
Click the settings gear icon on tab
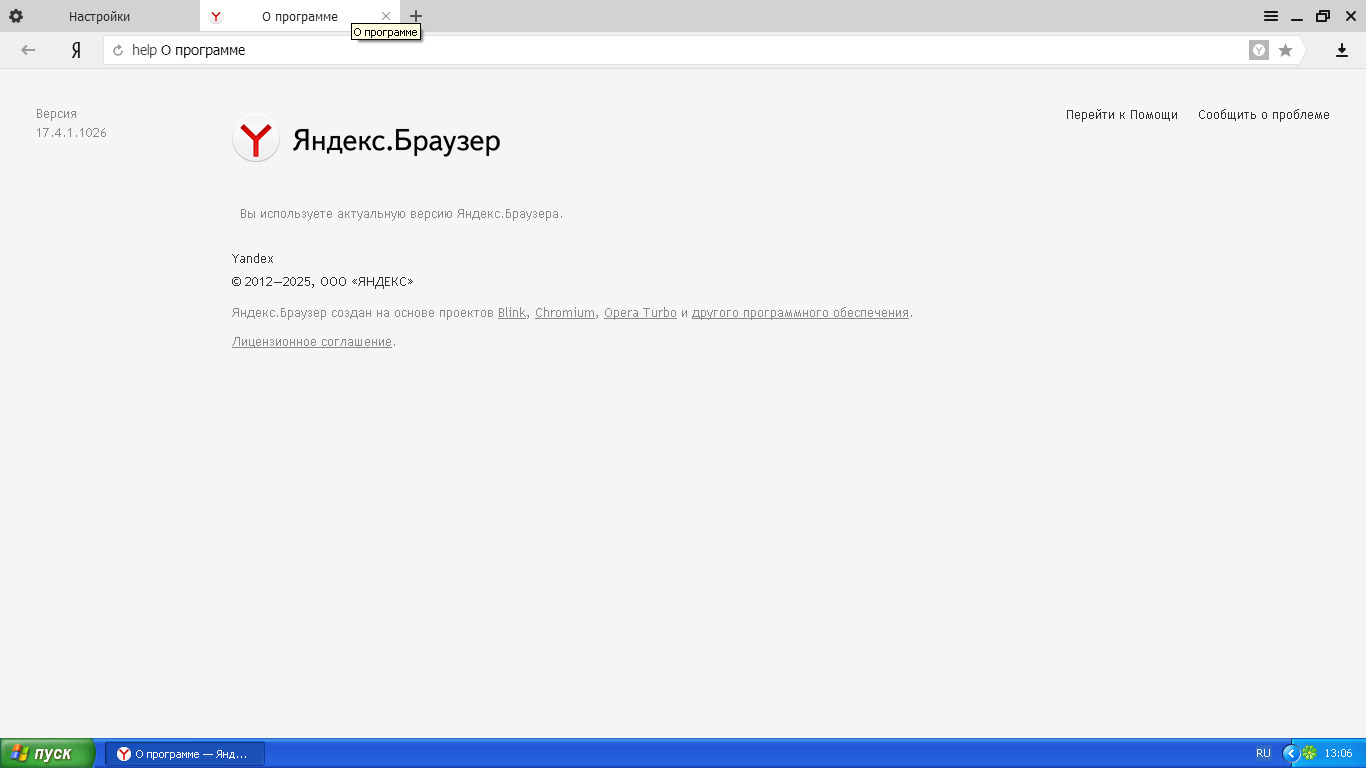coord(16,16)
